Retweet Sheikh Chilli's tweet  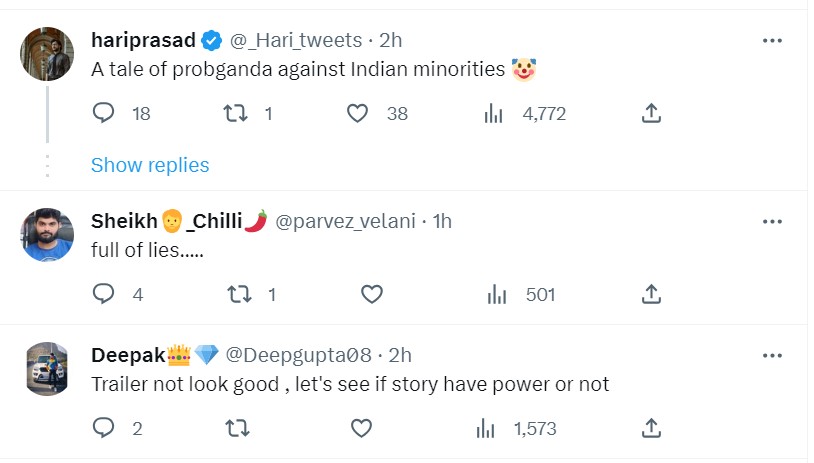point(238,294)
